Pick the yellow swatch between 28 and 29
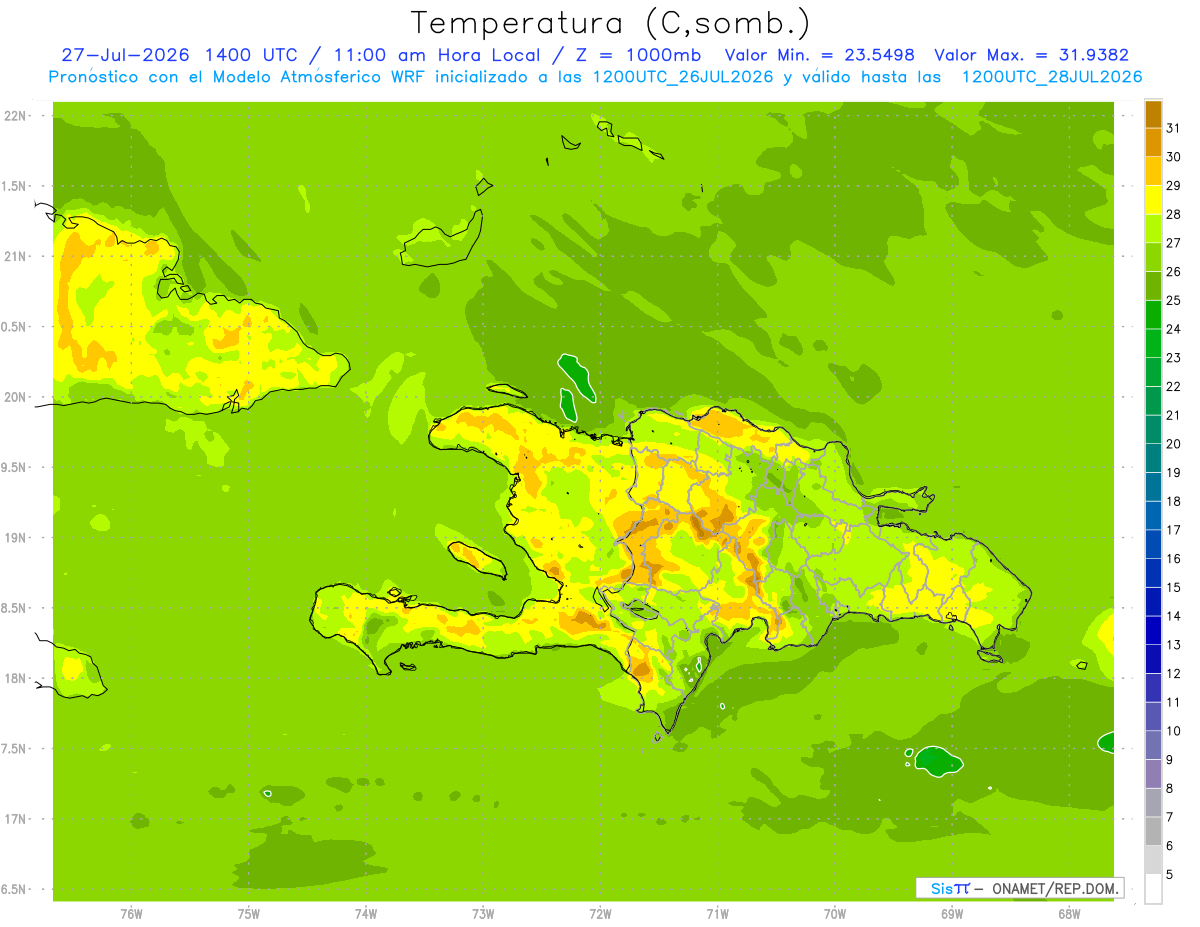The image size is (1200, 927). (1153, 200)
